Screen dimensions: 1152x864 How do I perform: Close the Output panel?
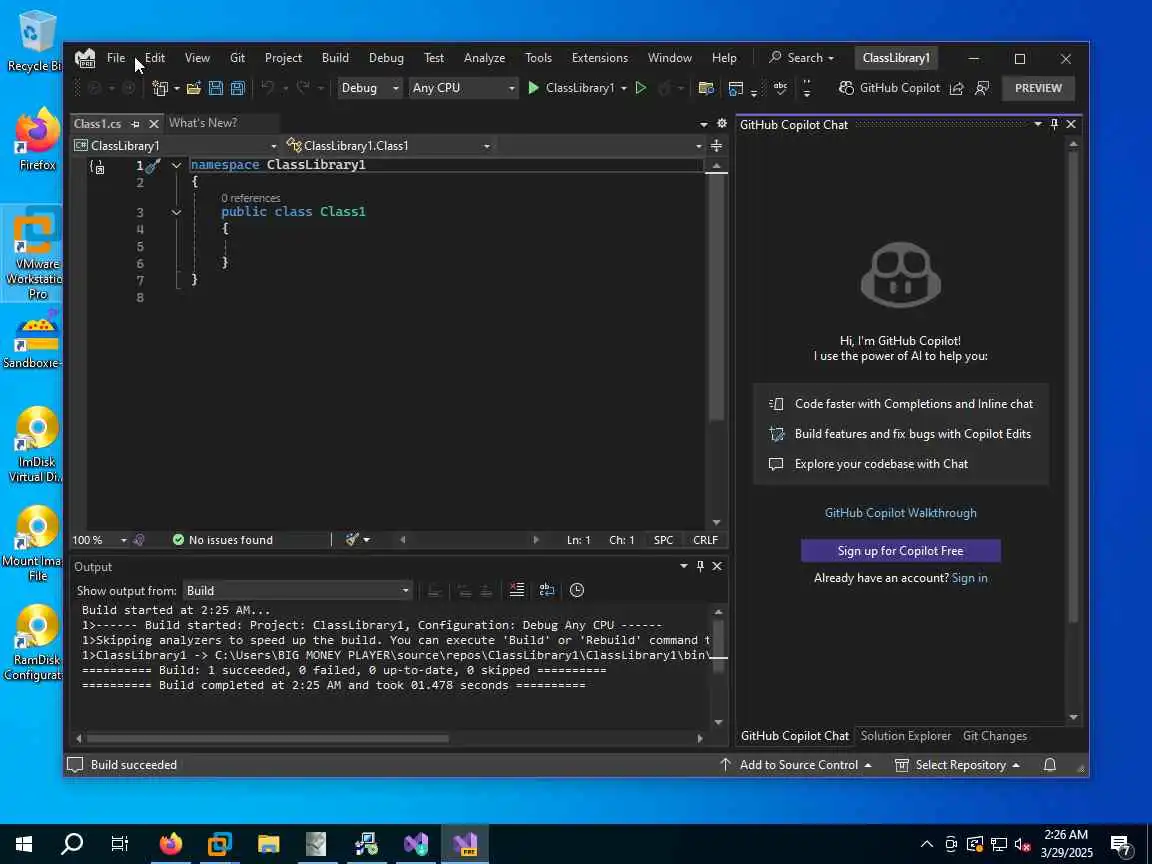click(718, 566)
